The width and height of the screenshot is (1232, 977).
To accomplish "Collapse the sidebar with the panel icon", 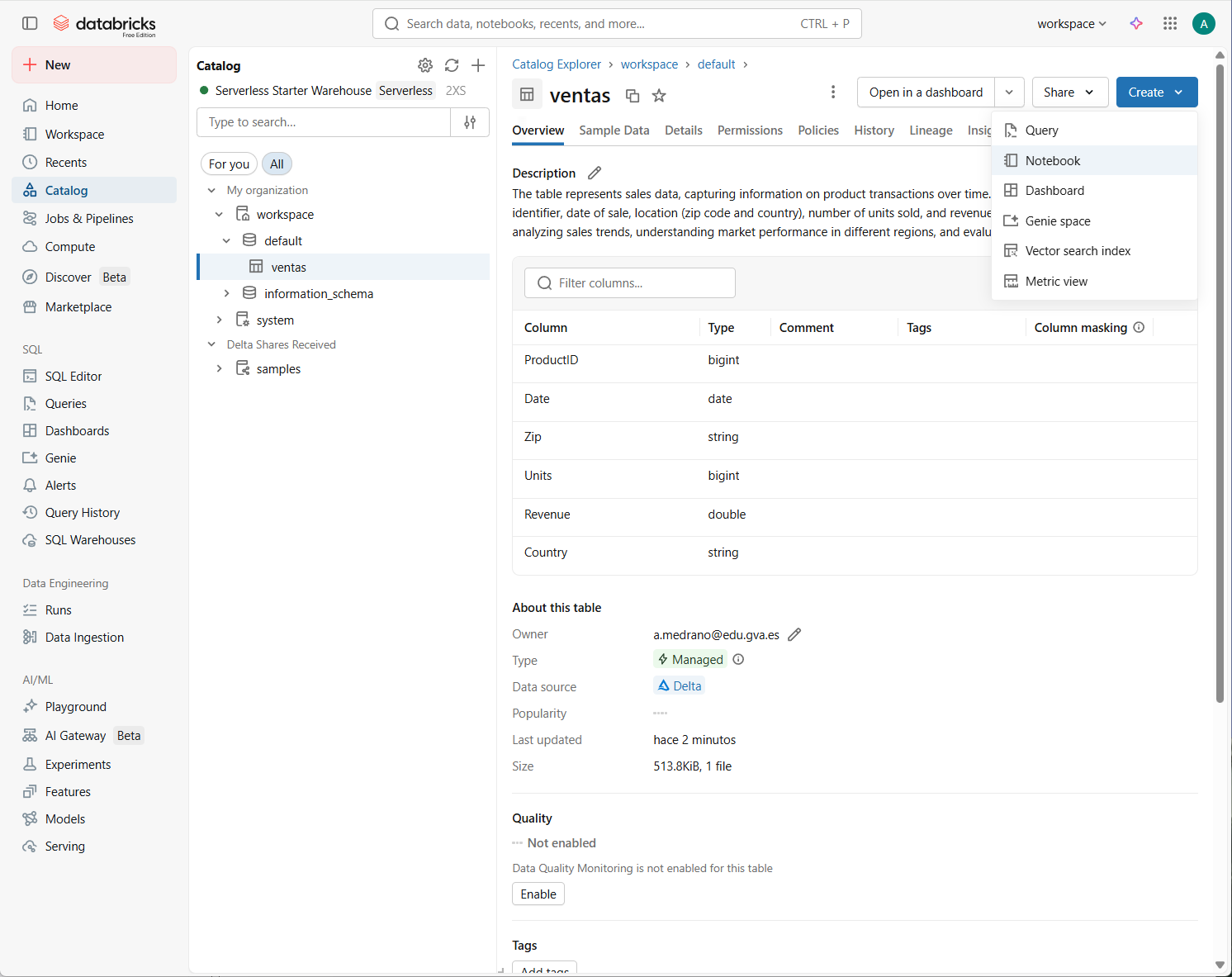I will click(x=30, y=23).
